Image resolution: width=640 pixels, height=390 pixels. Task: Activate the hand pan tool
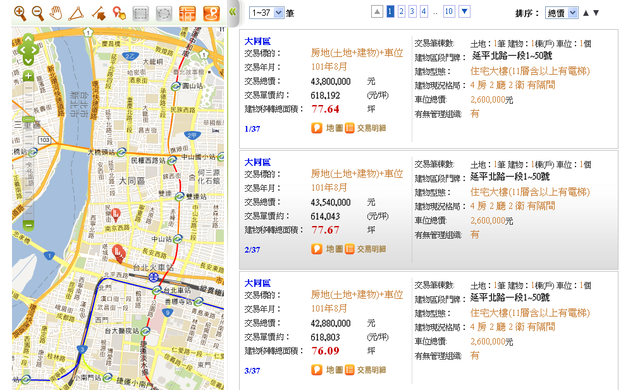56,13
